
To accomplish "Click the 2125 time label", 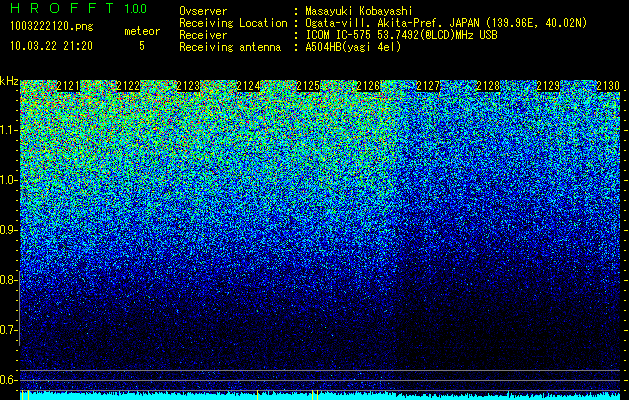I will (x=308, y=86).
